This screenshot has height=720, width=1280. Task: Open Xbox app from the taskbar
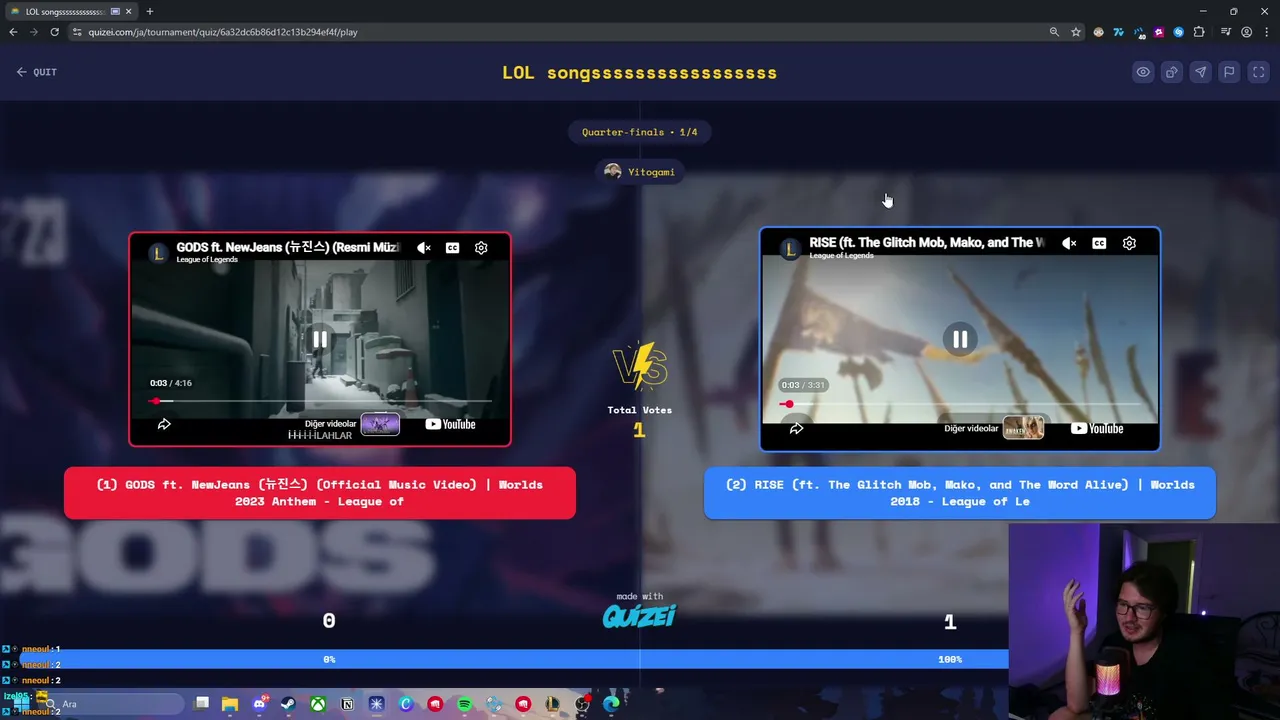[x=318, y=704]
